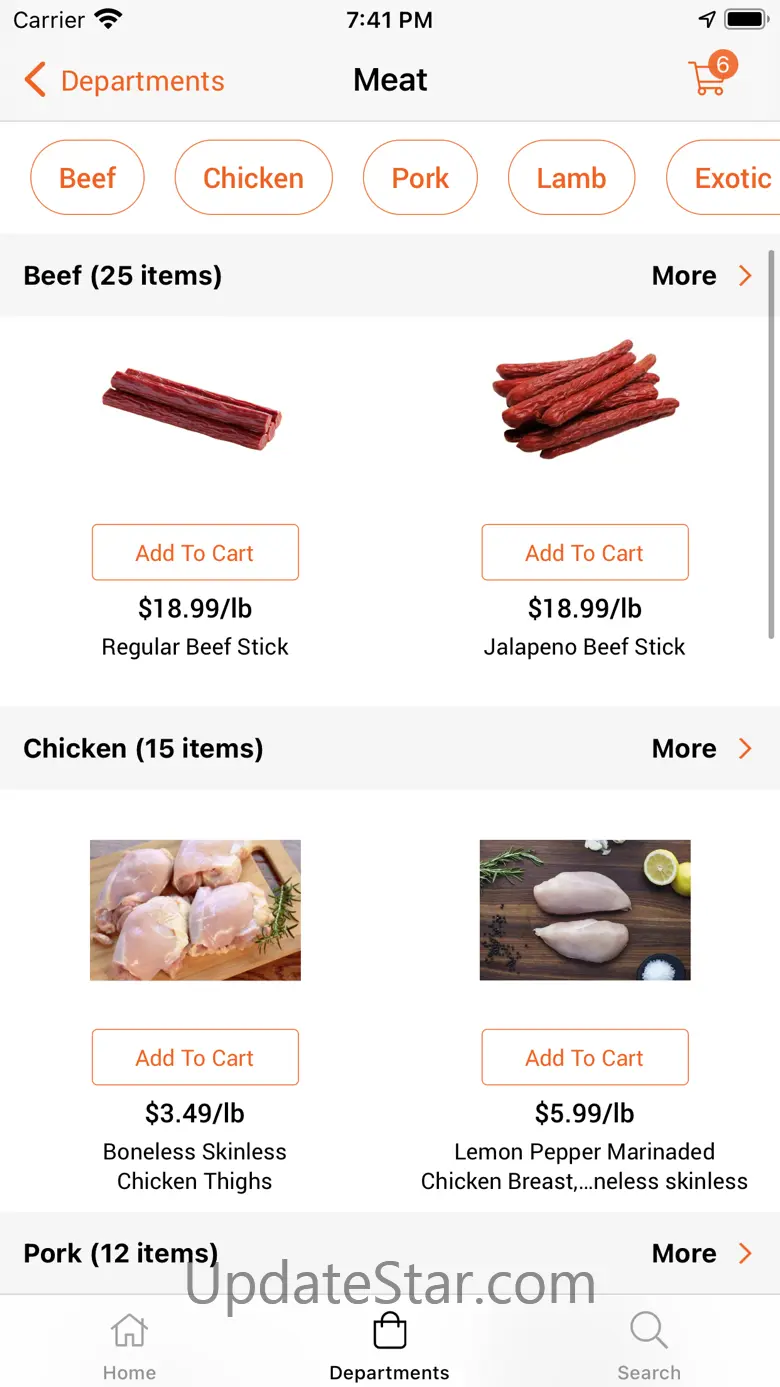Add Boneless Skinless Chicken Thighs to cart
Image resolution: width=780 pixels, height=1387 pixels.
click(x=195, y=1058)
